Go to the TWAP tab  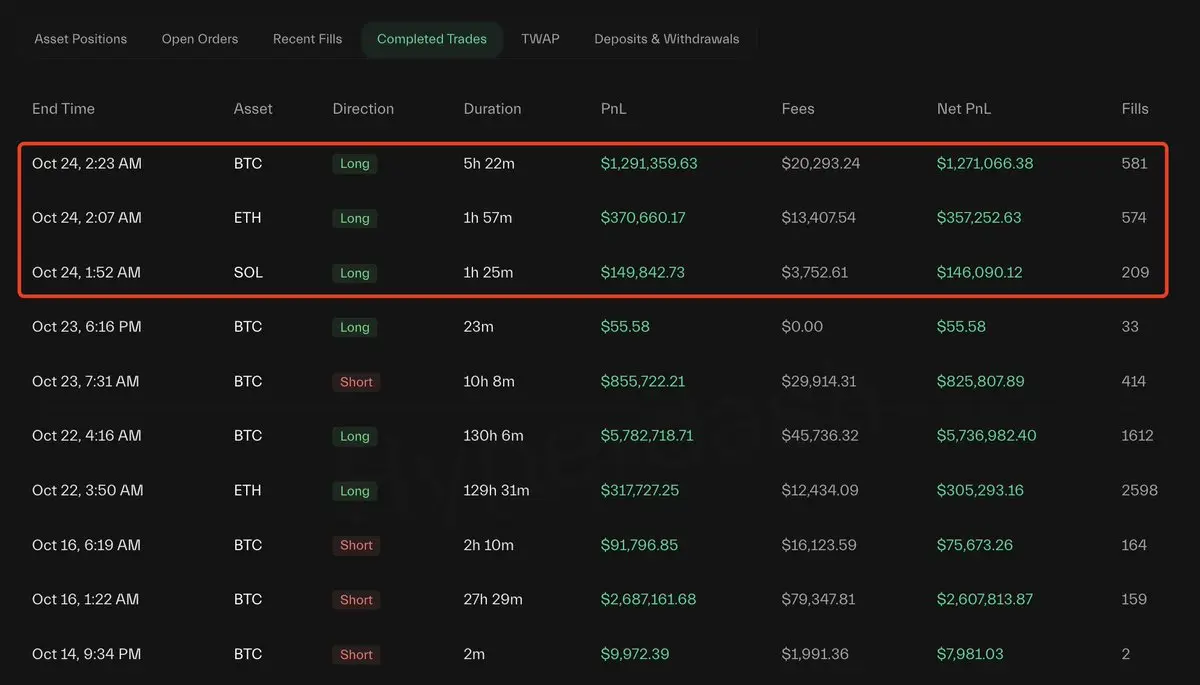pos(540,39)
